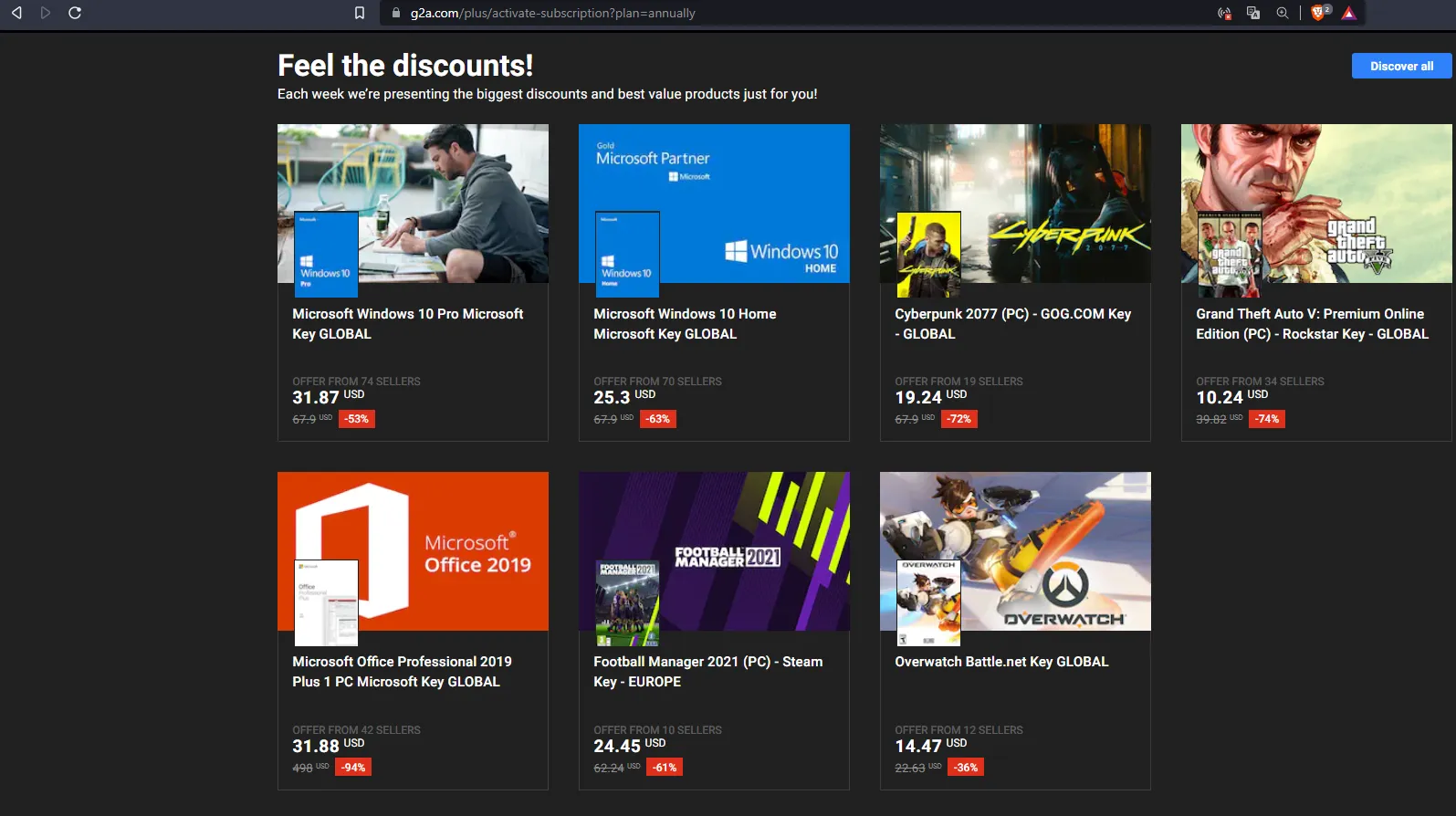Reload the page with the refresh icon

pos(75,13)
